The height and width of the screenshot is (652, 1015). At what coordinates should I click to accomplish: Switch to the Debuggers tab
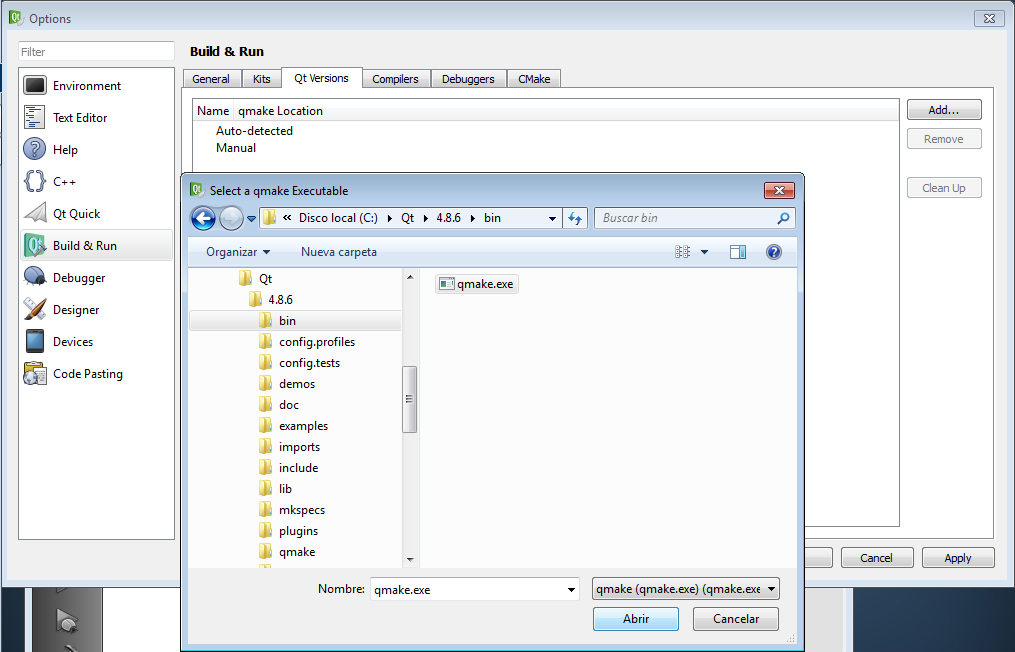pos(468,79)
